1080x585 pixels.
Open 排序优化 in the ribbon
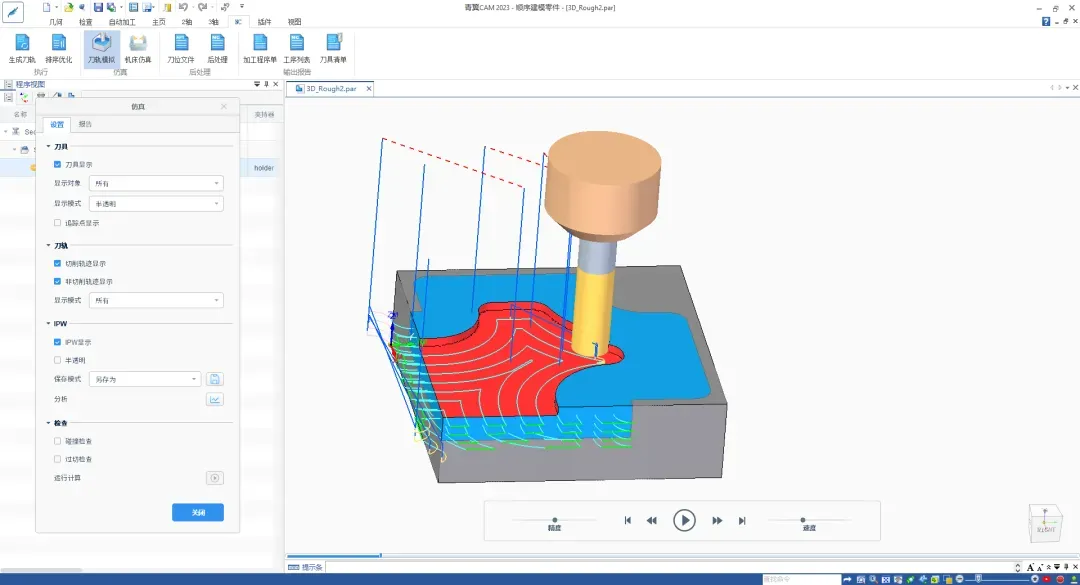(59, 48)
